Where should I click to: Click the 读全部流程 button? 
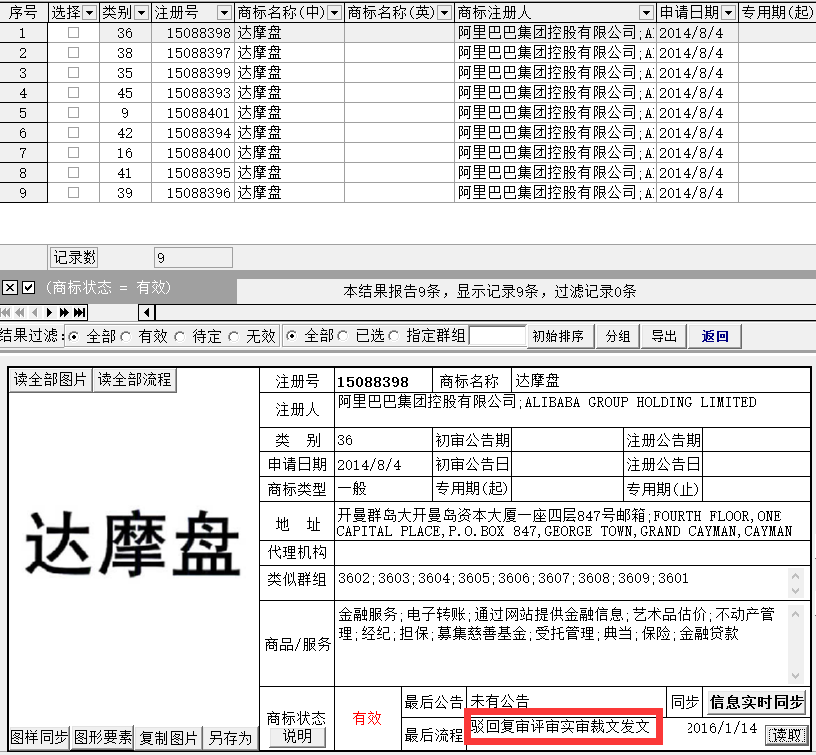(134, 379)
